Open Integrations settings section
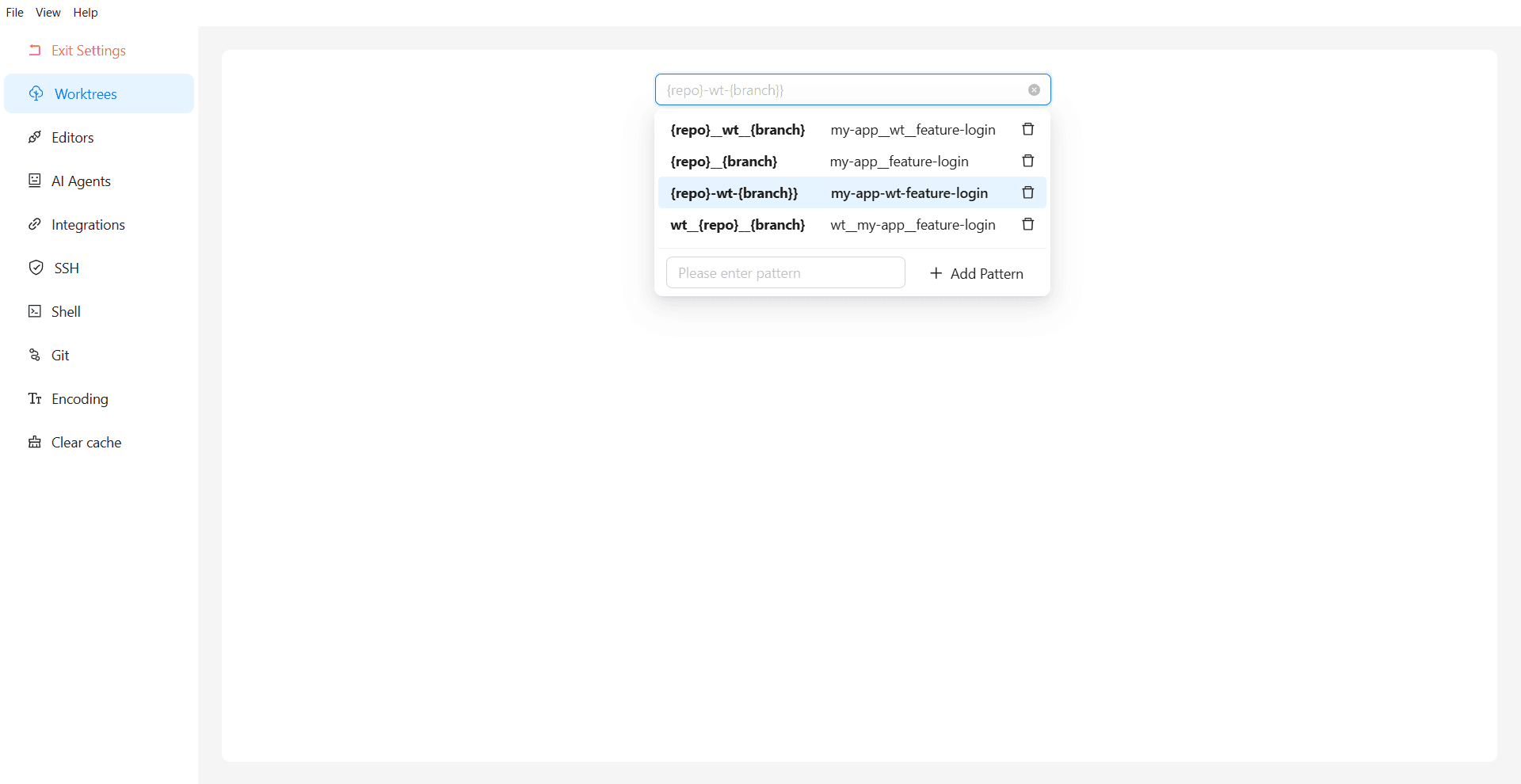This screenshot has width=1521, height=784. (x=99, y=224)
